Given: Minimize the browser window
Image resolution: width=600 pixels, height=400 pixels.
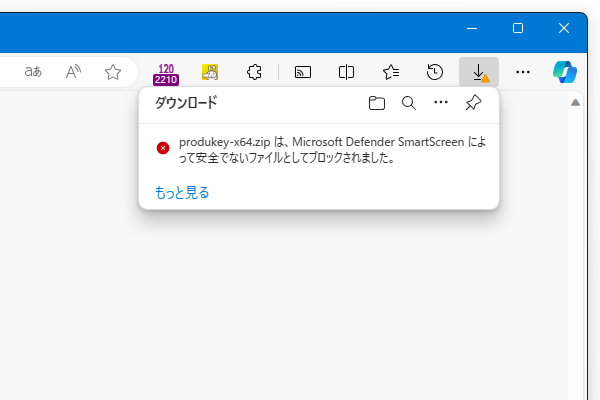Looking at the screenshot, I should 472,28.
